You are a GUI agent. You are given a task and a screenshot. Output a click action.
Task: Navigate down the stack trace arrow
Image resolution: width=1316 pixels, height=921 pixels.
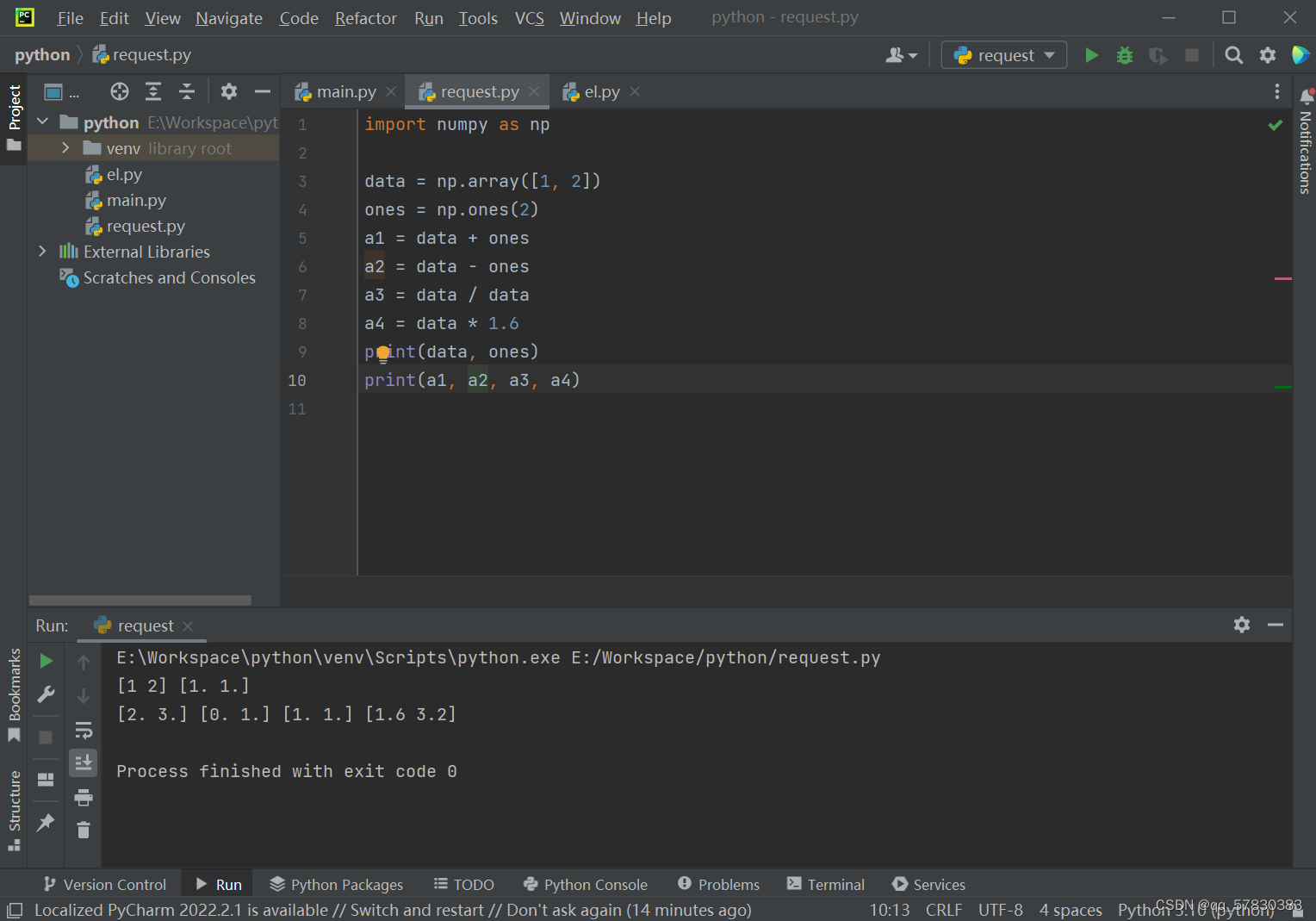pos(84,695)
